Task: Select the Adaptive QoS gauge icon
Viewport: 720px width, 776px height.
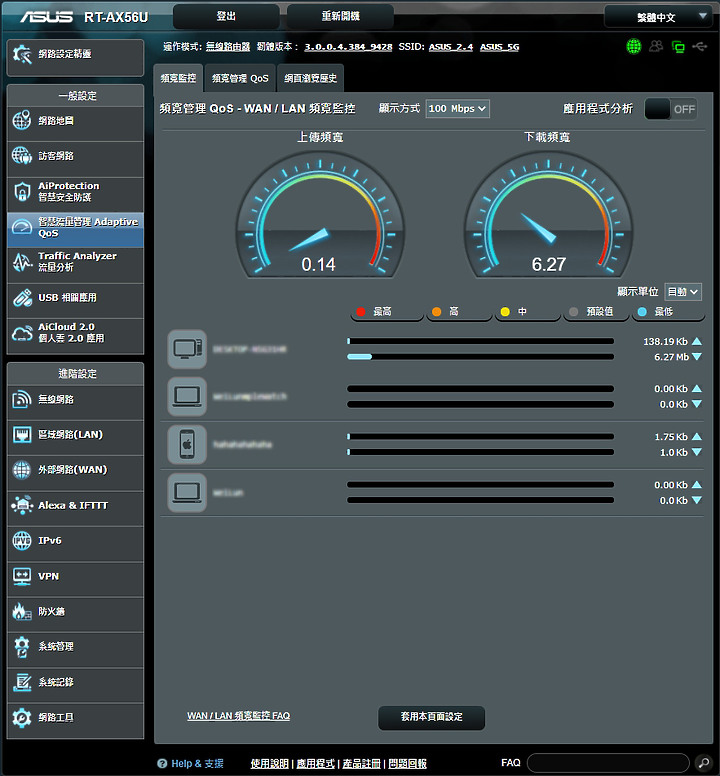Action: 22,227
